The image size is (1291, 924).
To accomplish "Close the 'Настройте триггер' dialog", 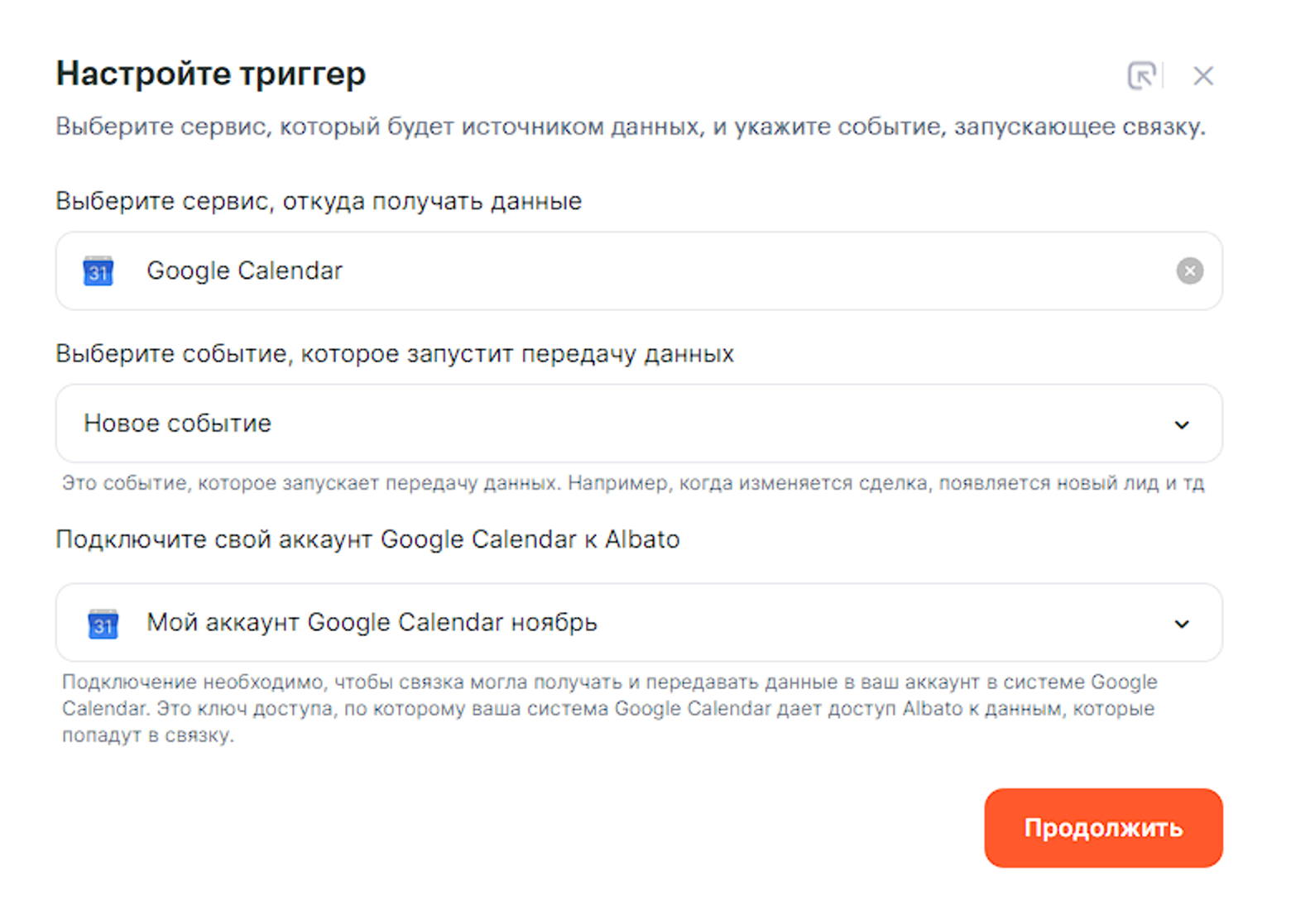I will click(x=1202, y=76).
